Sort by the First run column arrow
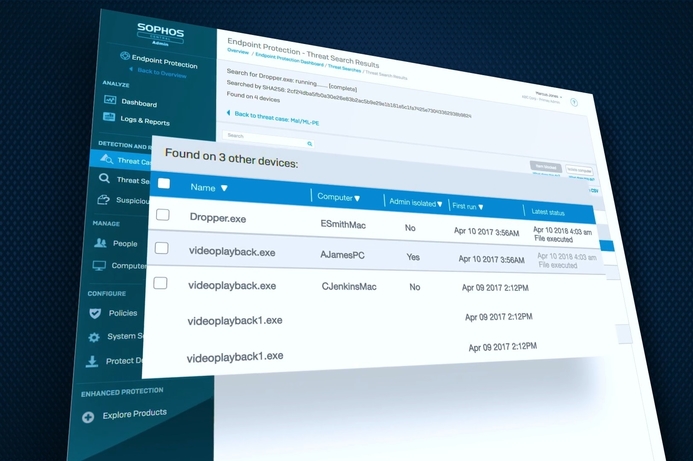The image size is (693, 461). pyautogui.click(x=481, y=207)
